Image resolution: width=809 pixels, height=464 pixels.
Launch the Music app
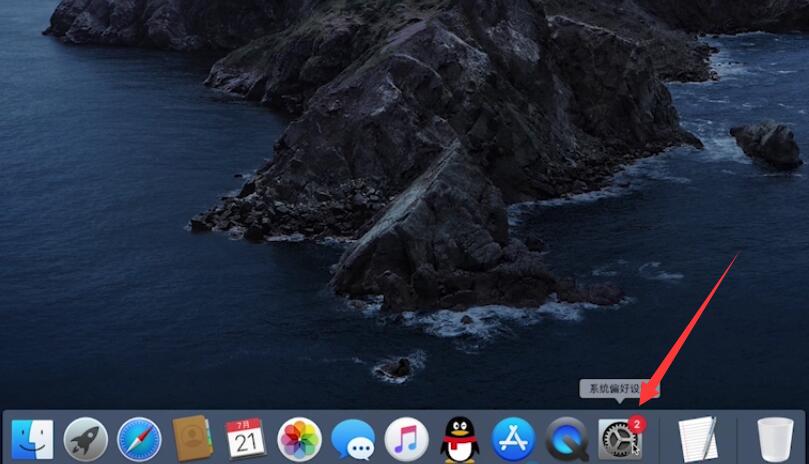click(407, 439)
